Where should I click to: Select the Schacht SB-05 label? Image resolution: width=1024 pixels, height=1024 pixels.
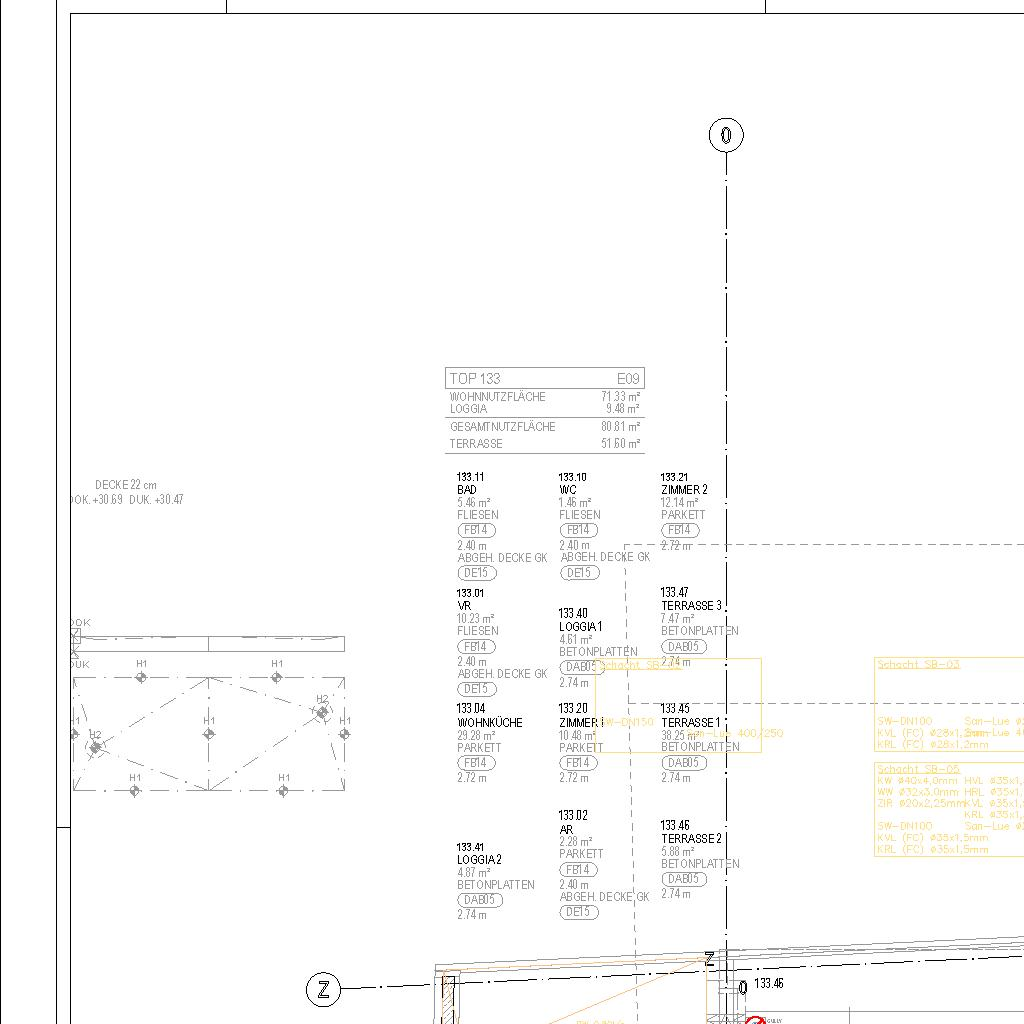point(918,769)
